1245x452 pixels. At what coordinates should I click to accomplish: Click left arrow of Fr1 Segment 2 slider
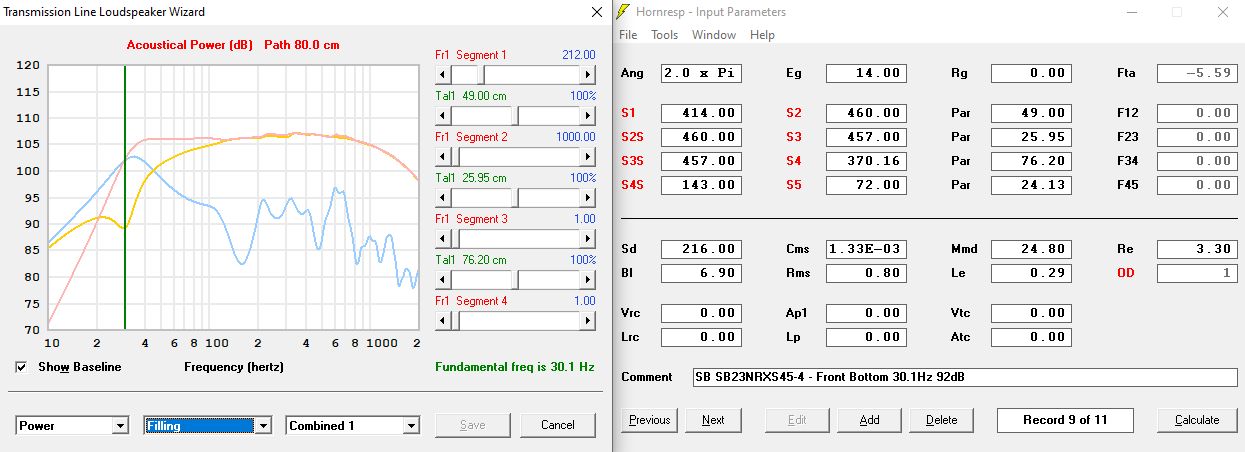(x=444, y=156)
